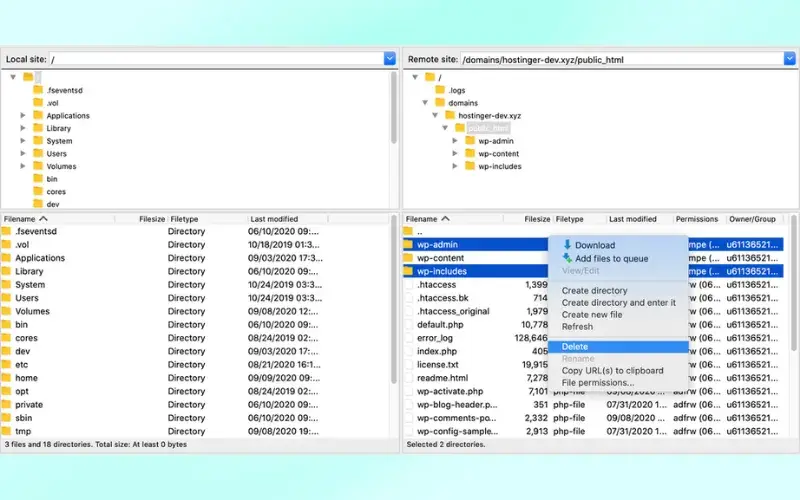This screenshot has height=500, width=800.
Task: Click the home folder icon in local list
Action: (6, 378)
